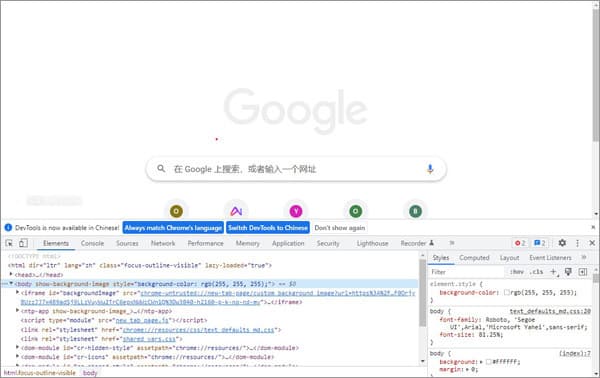Click the blue info icon in infobar

[x=8, y=228]
